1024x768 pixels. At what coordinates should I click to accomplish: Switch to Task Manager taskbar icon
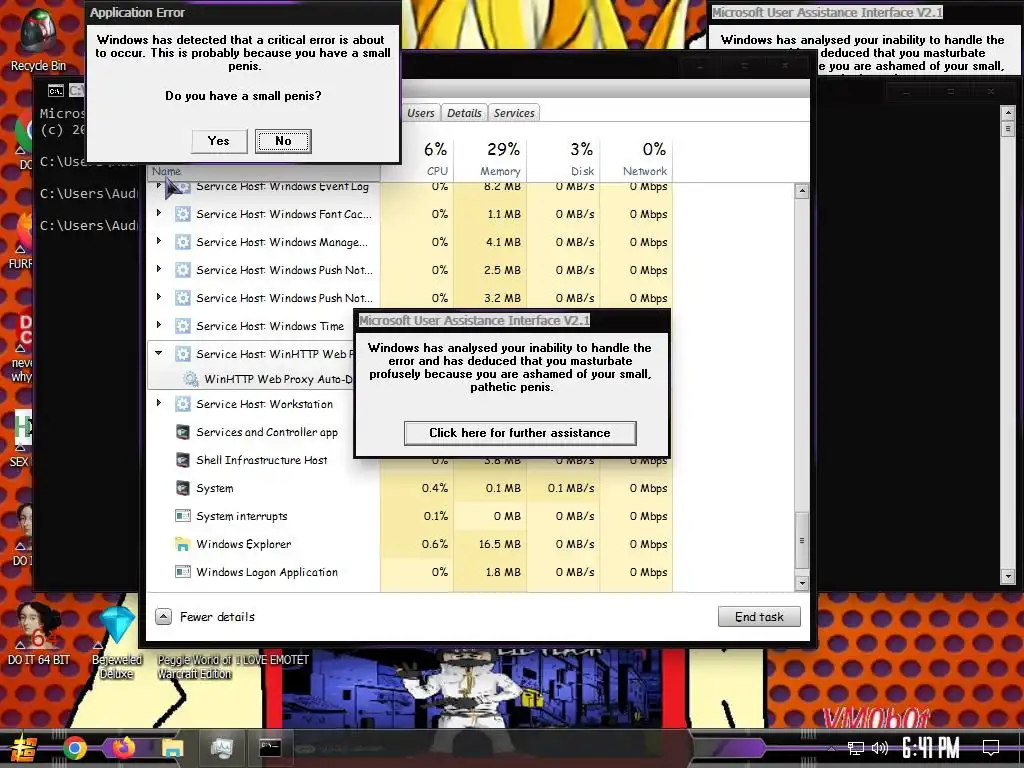pyautogui.click(x=221, y=748)
